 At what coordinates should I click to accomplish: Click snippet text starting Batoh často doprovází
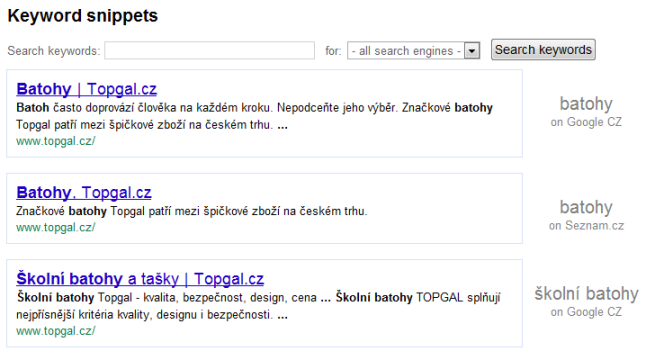click(254, 116)
